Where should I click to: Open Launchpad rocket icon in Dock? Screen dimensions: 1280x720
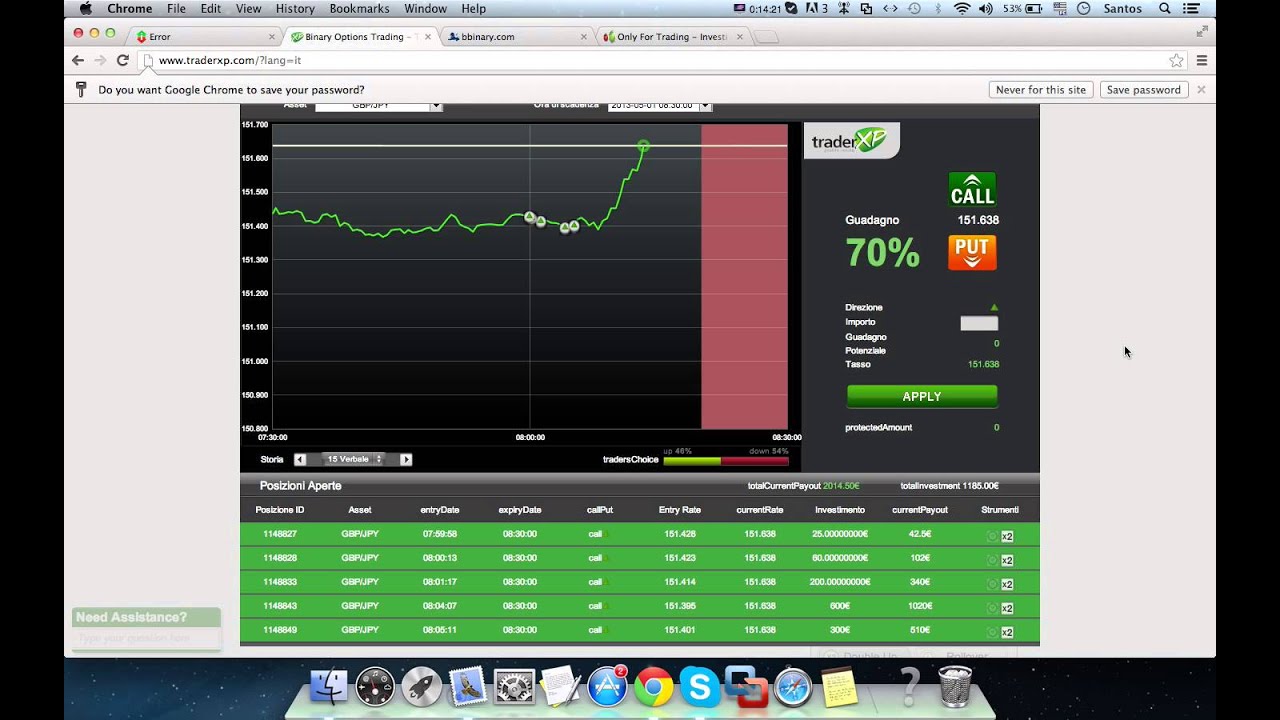tap(421, 687)
